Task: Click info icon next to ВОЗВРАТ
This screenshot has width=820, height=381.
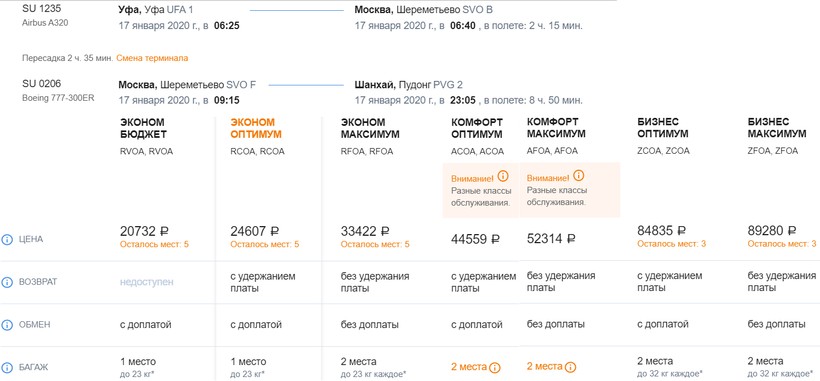Action: pyautogui.click(x=7, y=282)
